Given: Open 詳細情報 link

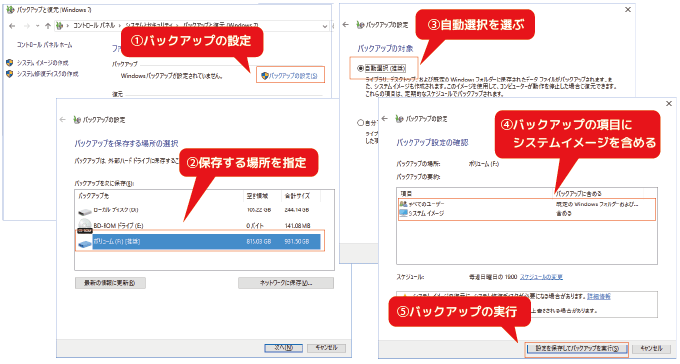Looking at the screenshot, I should point(599,296).
